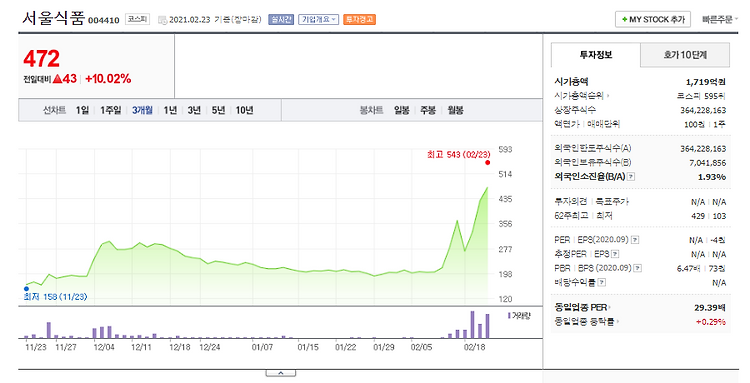This screenshot has width=750, height=383.
Task: Select the 1일 line chart period
Action: pos(82,110)
